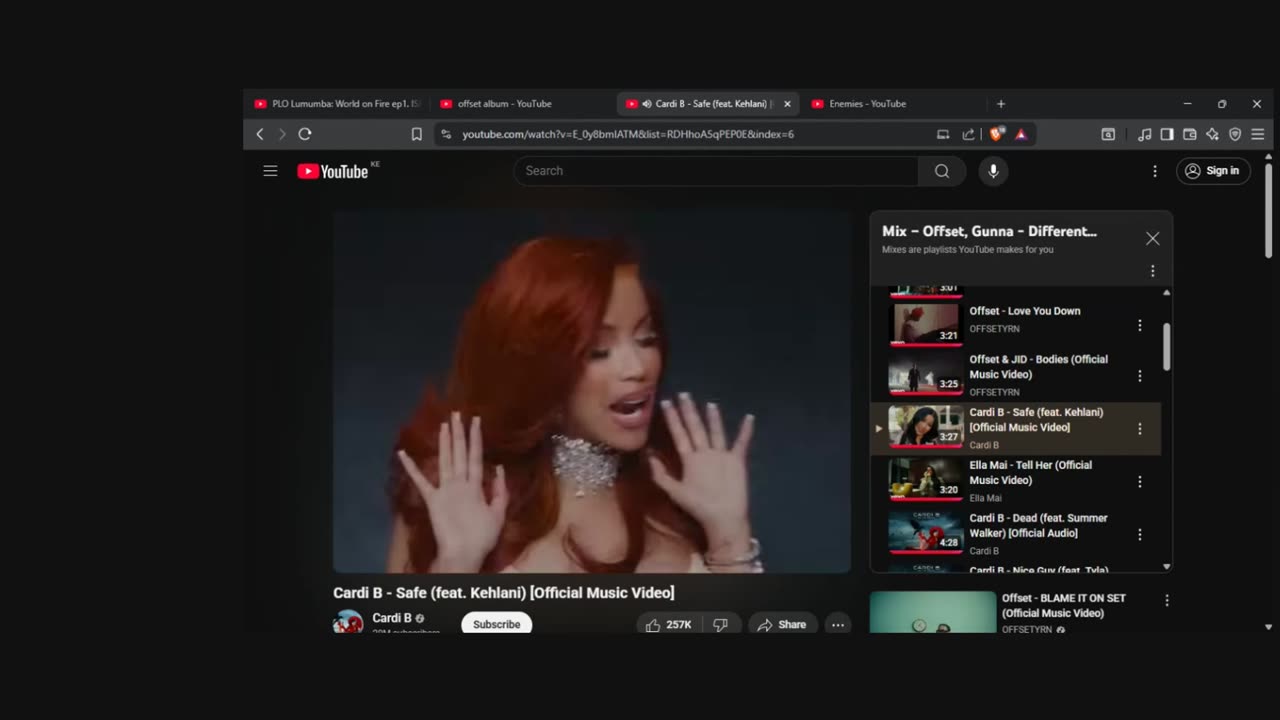1280x720 pixels.
Task: Dislike the Cardi B - Safe video
Action: pyautogui.click(x=721, y=624)
